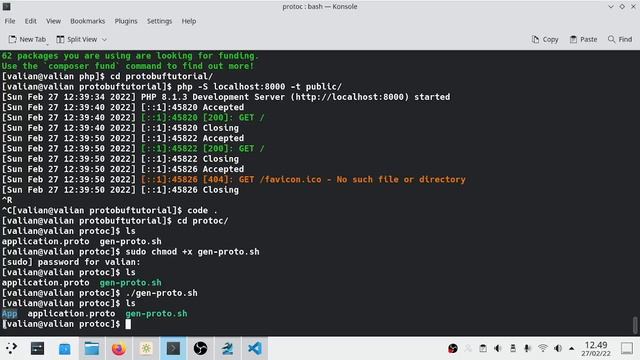Click the terminal prompt cursor
Screen dimensions: 640x360
click(128, 324)
